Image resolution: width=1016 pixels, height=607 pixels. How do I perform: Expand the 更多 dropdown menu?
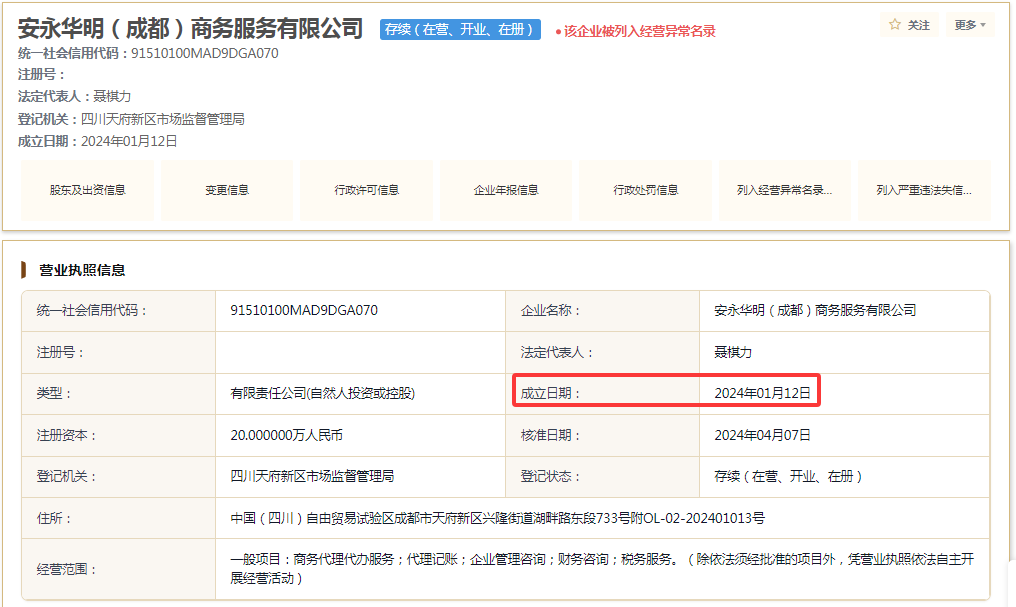coord(970,25)
